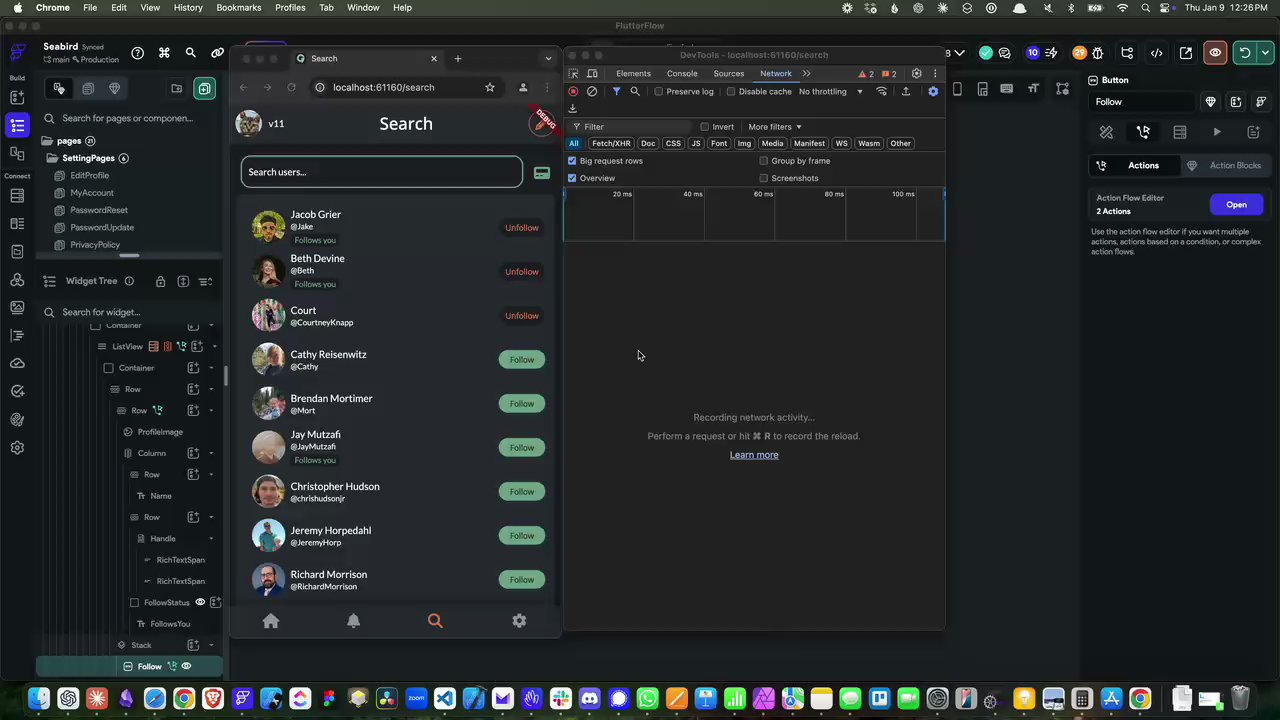The height and width of the screenshot is (720, 1280).
Task: Click the blue Network settings gear
Action: (933, 91)
